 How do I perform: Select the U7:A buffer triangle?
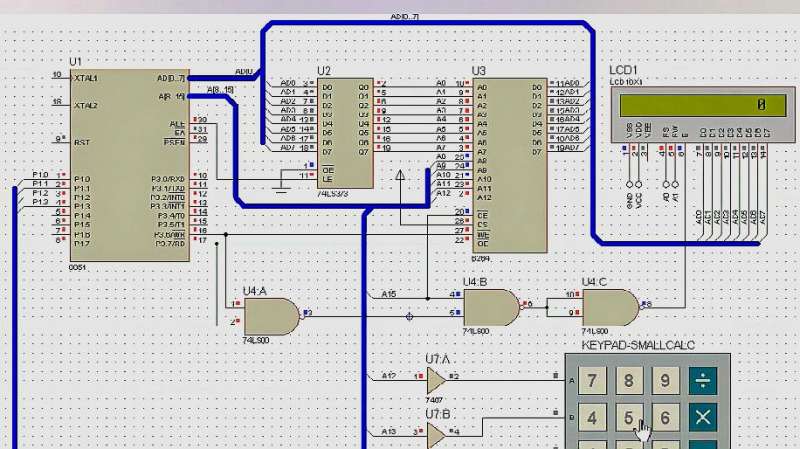tap(436, 380)
